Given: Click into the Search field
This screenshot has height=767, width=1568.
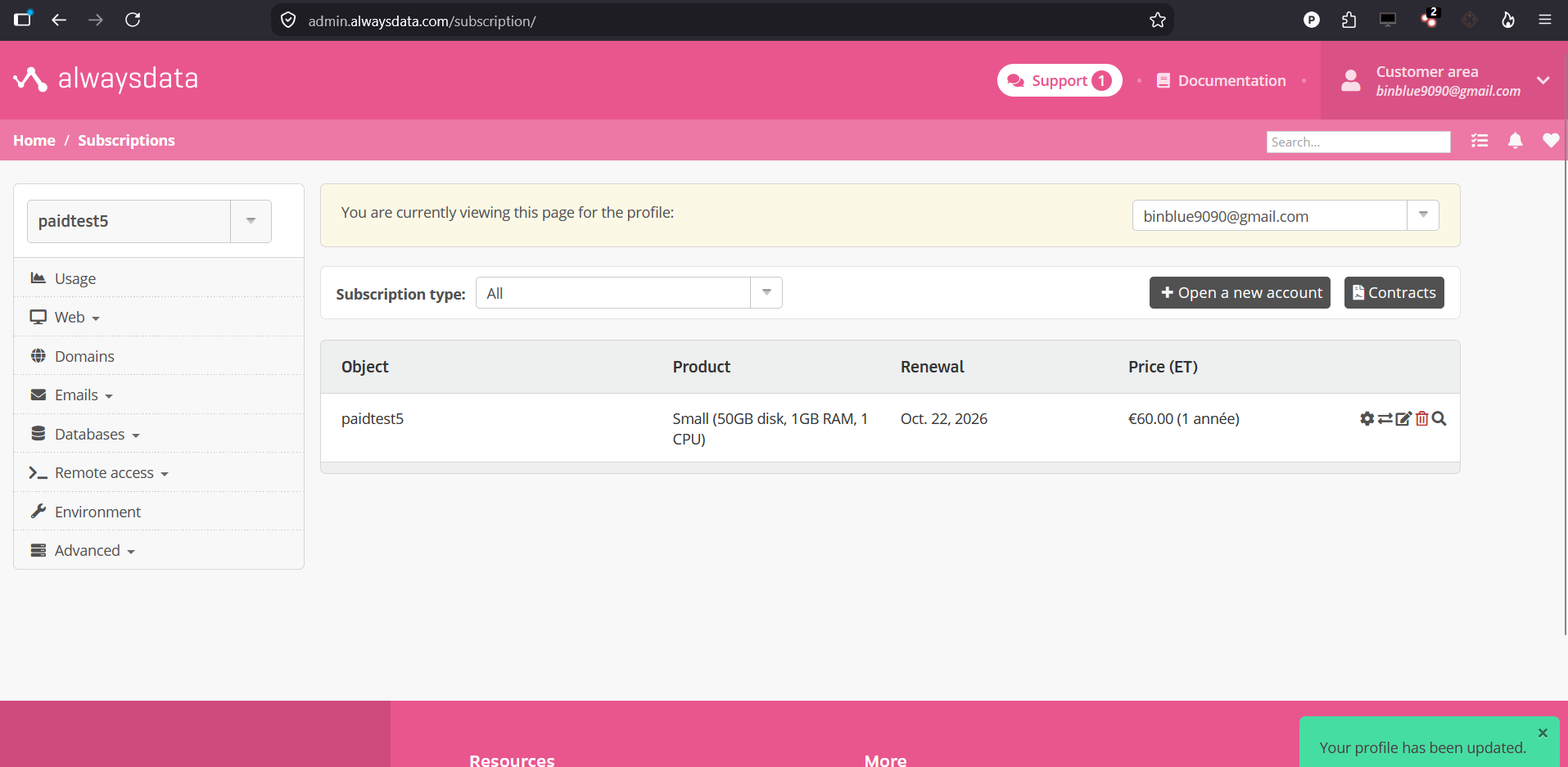Looking at the screenshot, I should pyautogui.click(x=1358, y=142).
